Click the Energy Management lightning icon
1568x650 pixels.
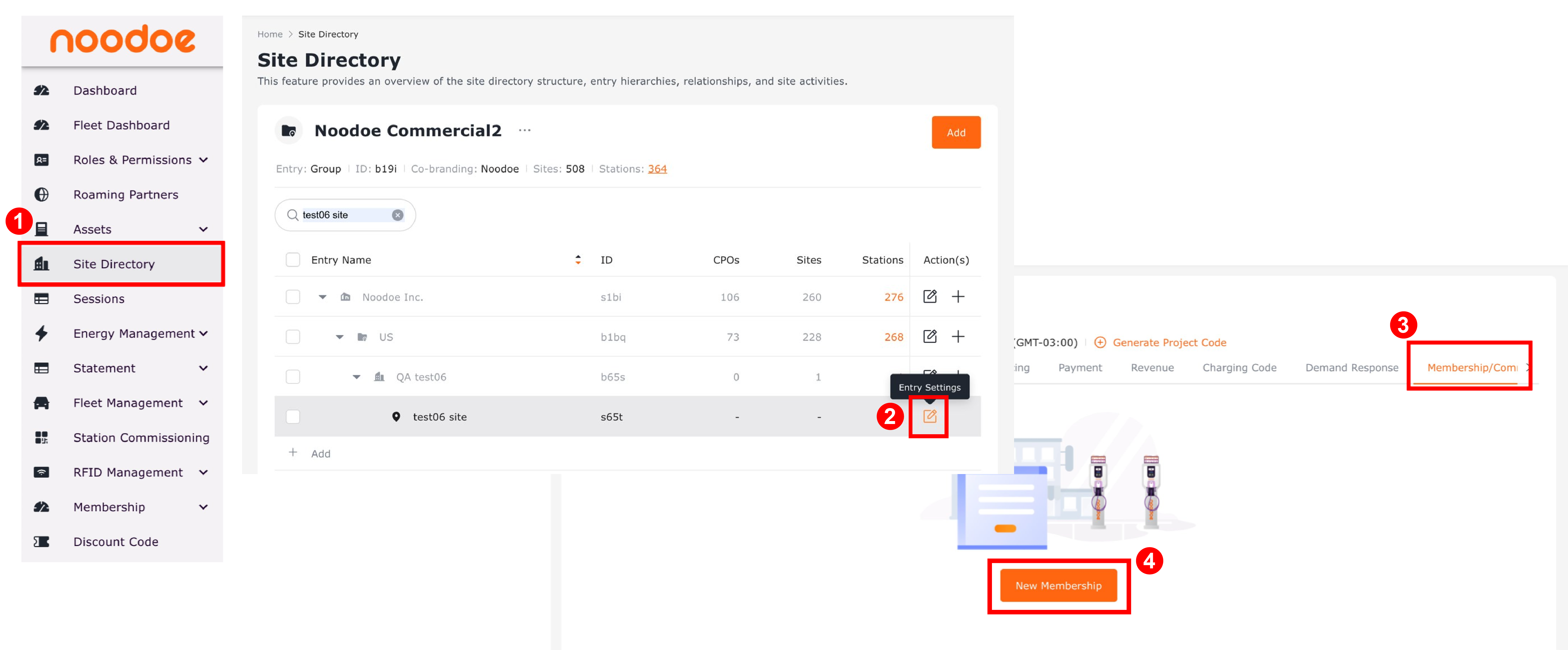tap(42, 333)
